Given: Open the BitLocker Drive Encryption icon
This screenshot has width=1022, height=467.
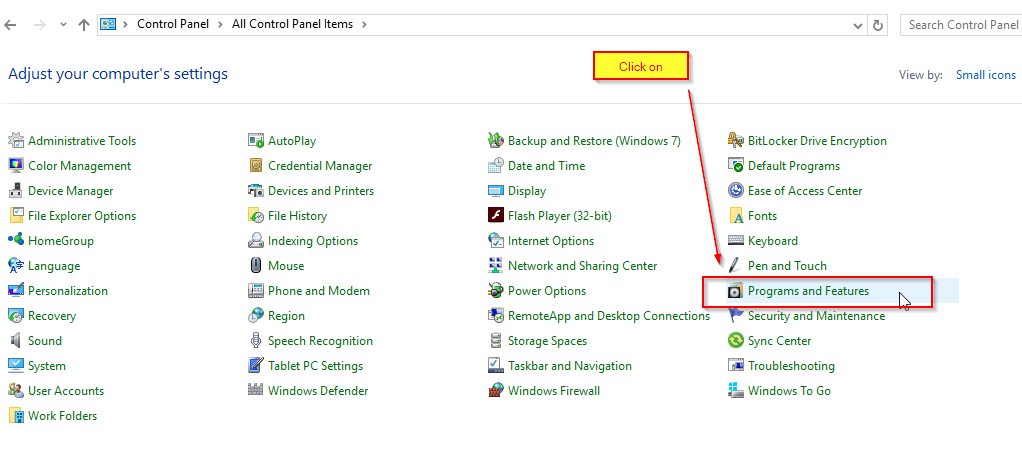Looking at the screenshot, I should (736, 141).
